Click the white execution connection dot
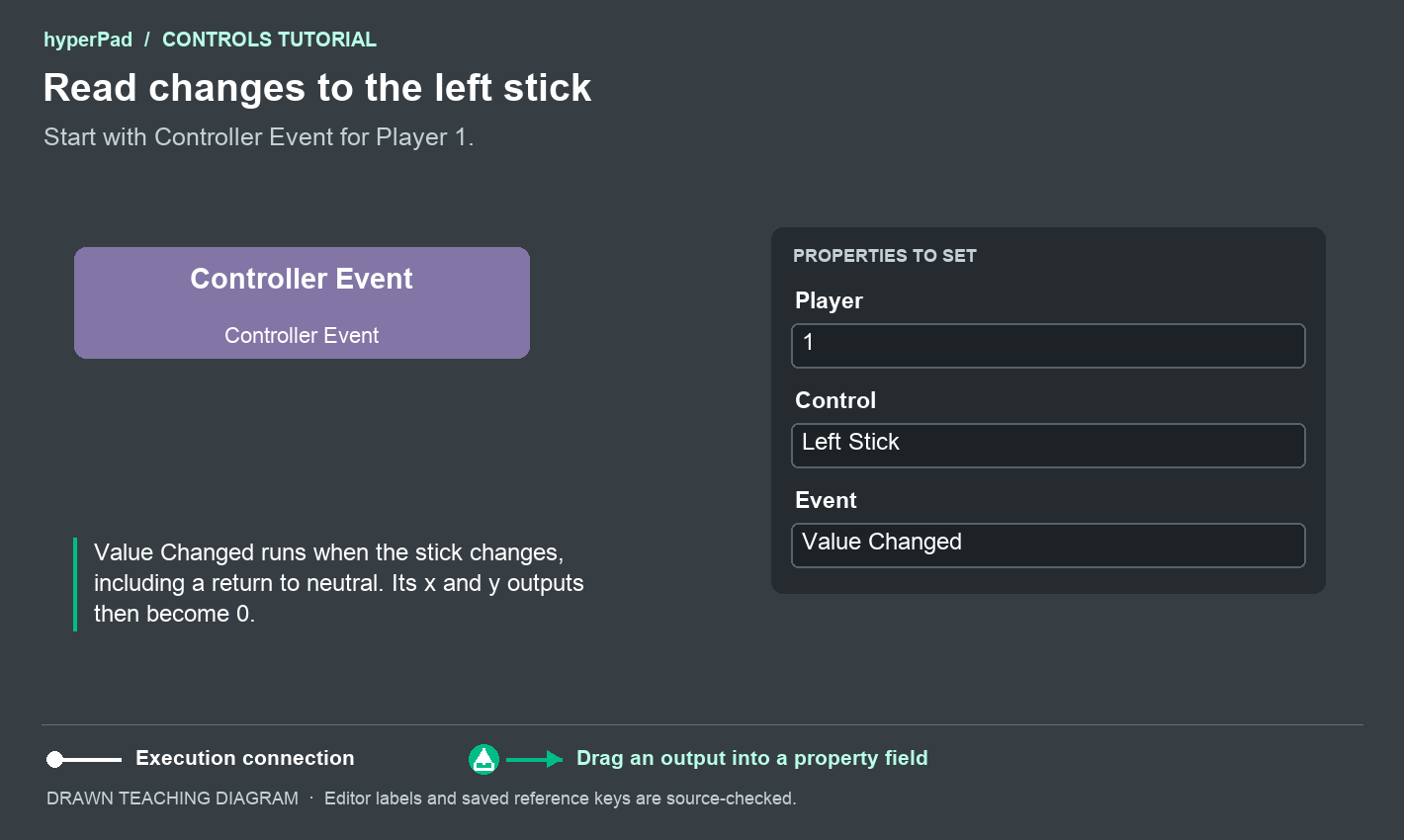 click(x=54, y=759)
